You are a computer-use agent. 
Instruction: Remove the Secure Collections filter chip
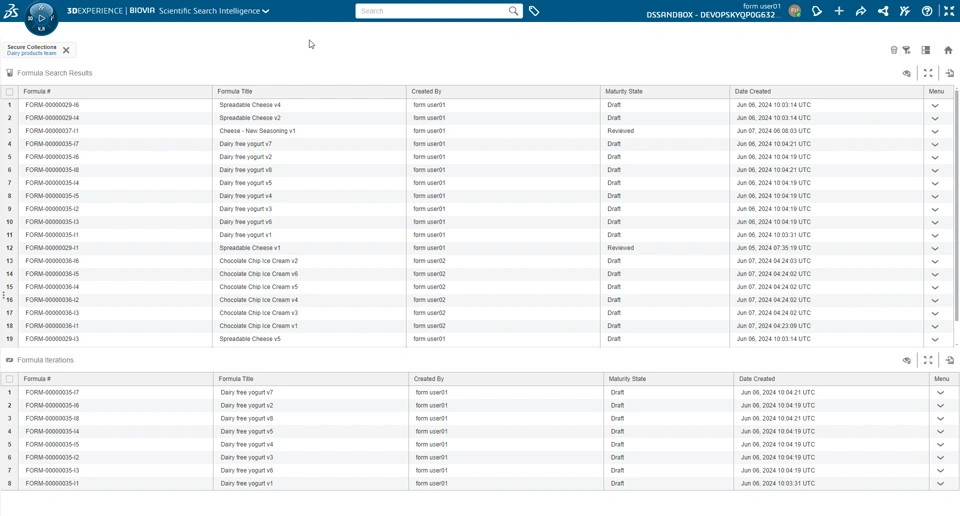[66, 50]
